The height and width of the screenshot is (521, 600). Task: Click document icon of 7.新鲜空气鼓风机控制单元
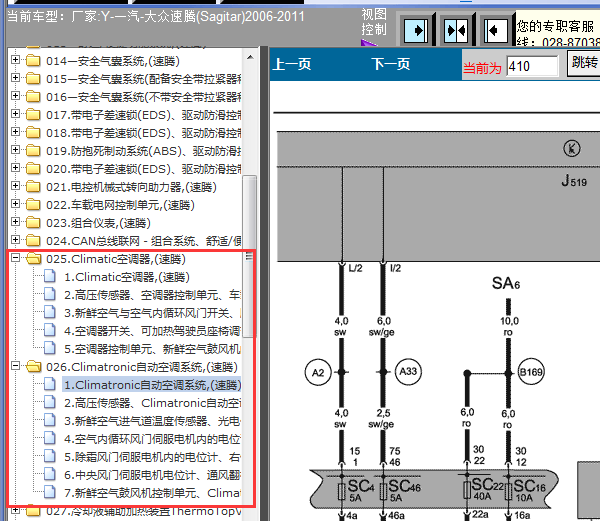pyautogui.click(x=50, y=492)
